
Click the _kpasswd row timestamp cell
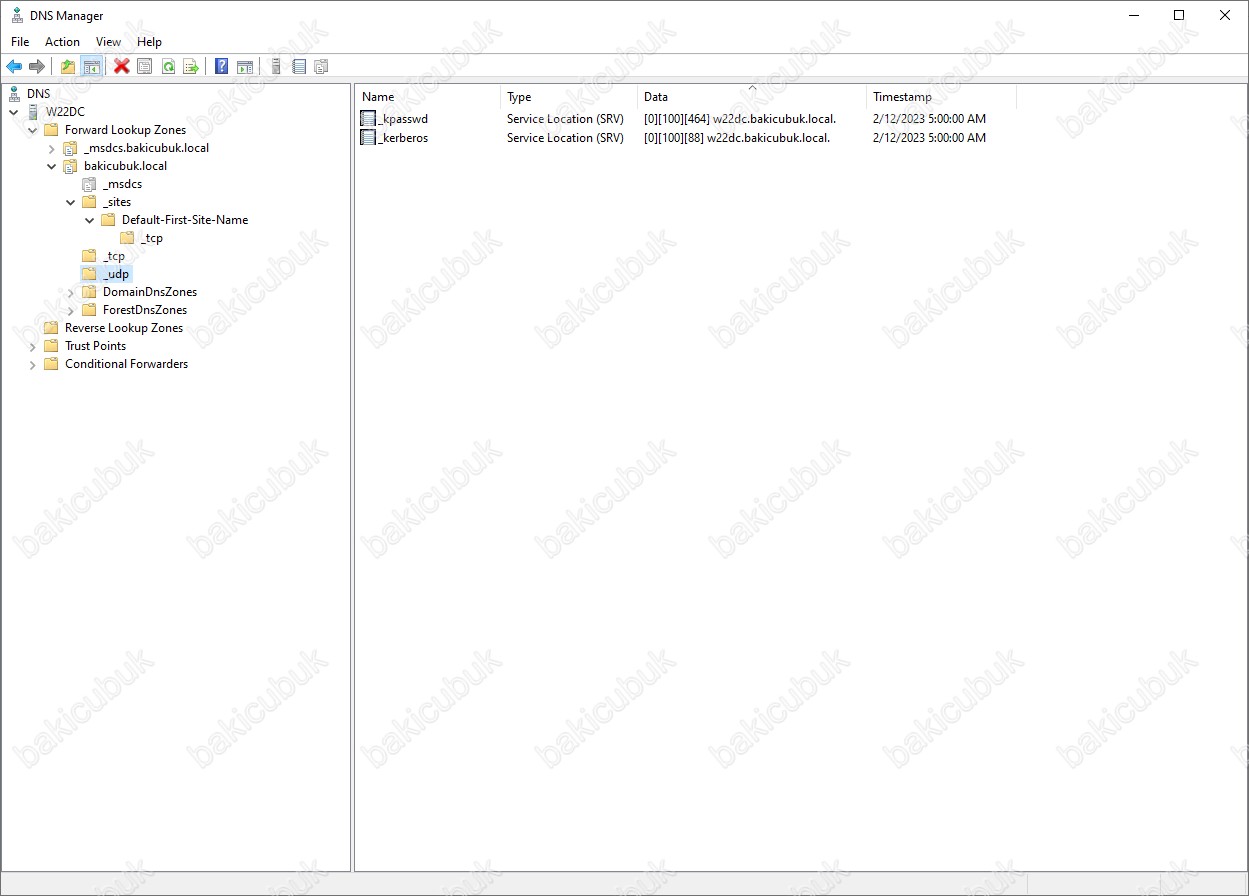click(x=929, y=119)
